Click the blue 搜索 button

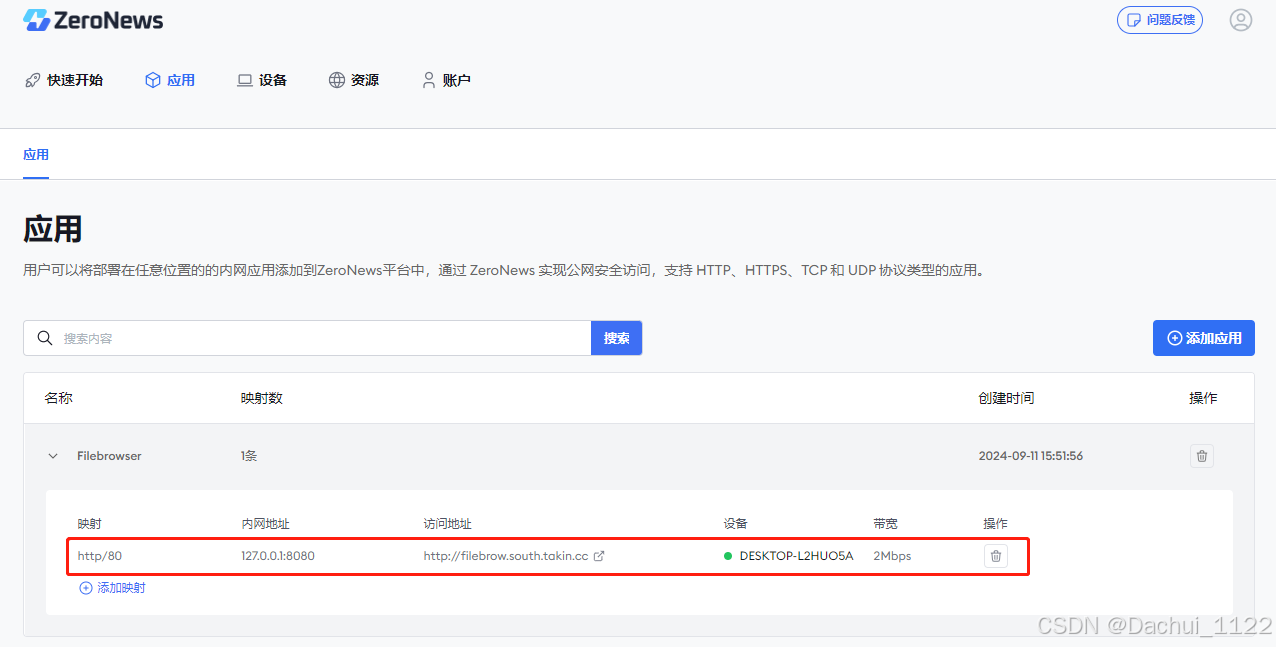(x=617, y=338)
